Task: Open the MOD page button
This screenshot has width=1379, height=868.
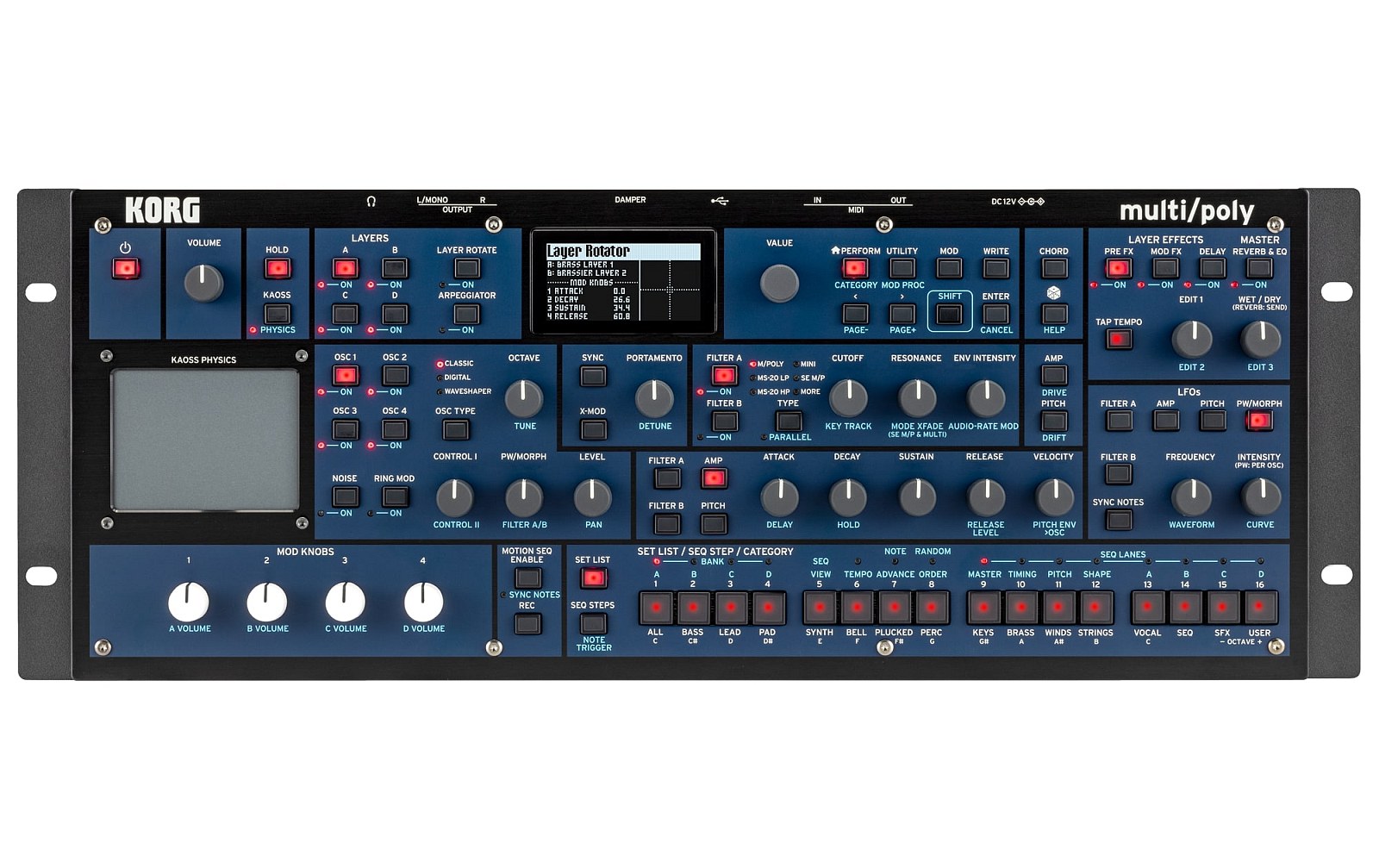Action: click(x=949, y=268)
